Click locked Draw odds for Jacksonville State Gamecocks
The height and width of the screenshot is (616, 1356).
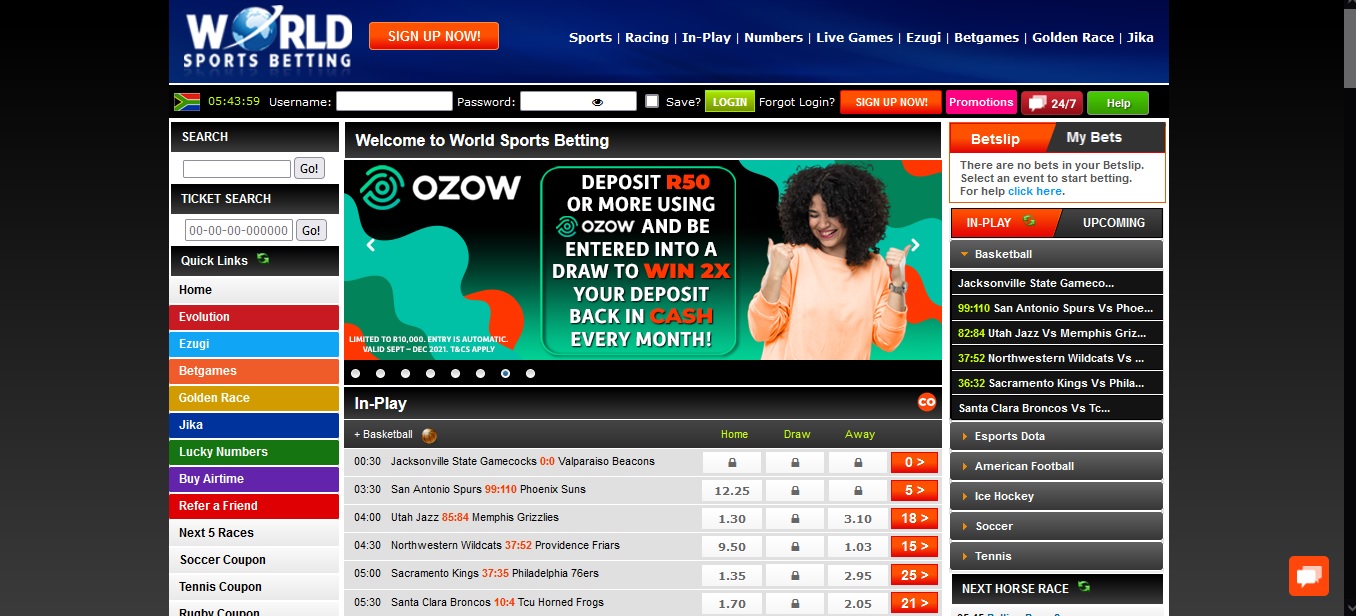[x=795, y=463]
